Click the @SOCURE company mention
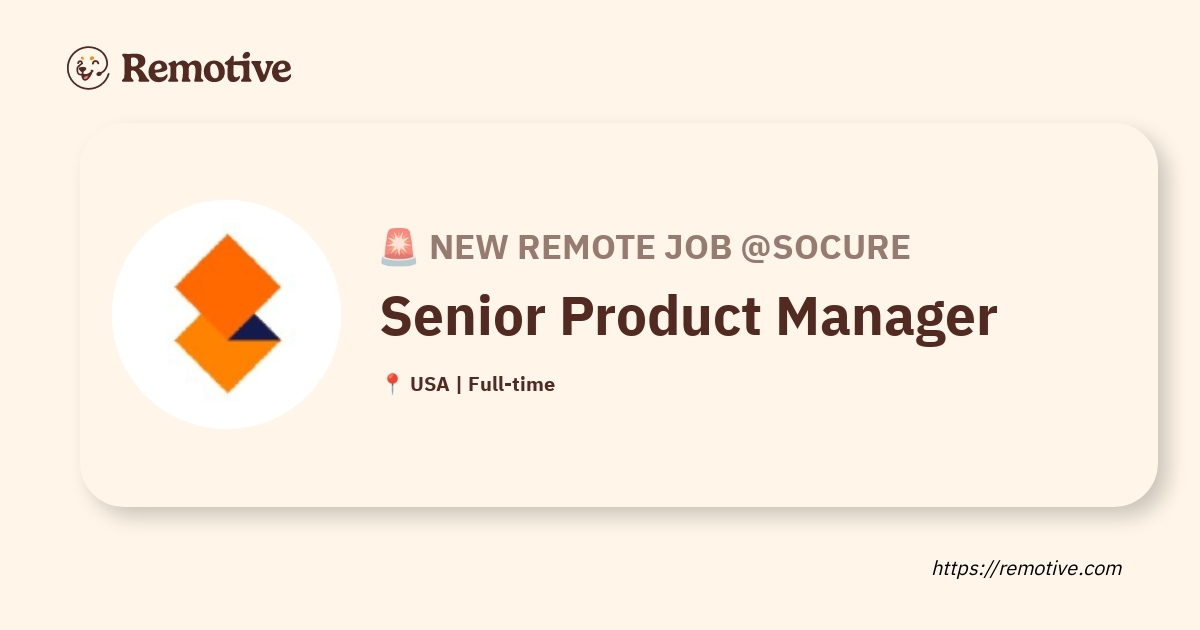Screen dimensions: 1200x630 (825, 247)
